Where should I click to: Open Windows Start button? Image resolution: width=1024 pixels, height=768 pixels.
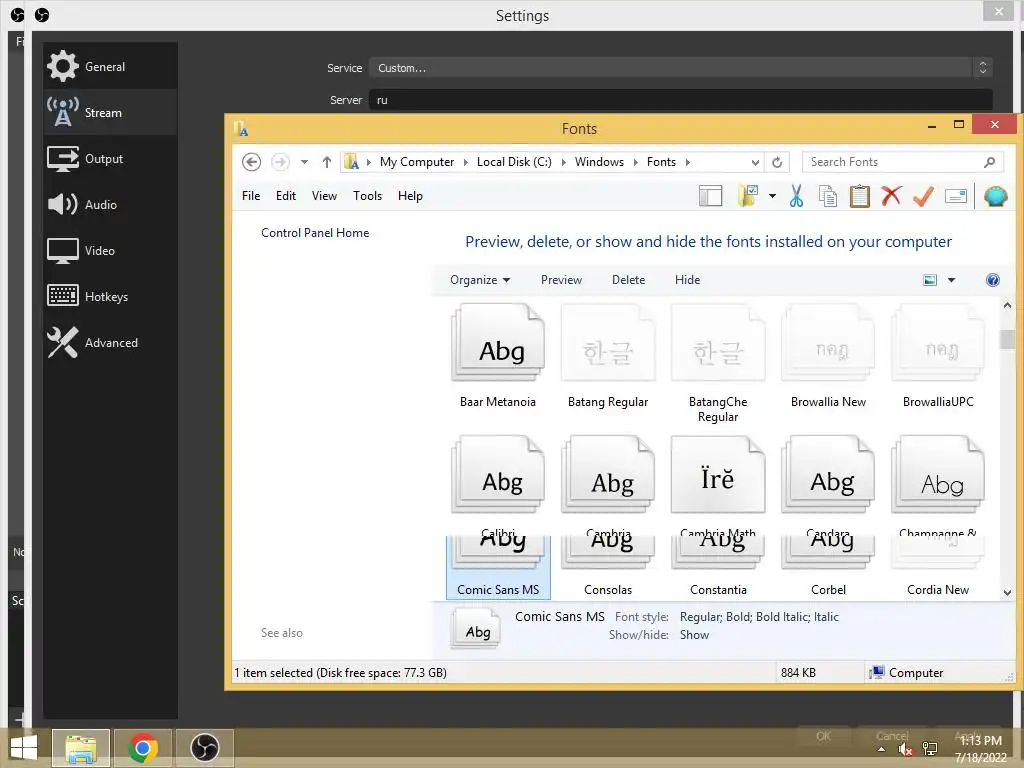coord(24,748)
